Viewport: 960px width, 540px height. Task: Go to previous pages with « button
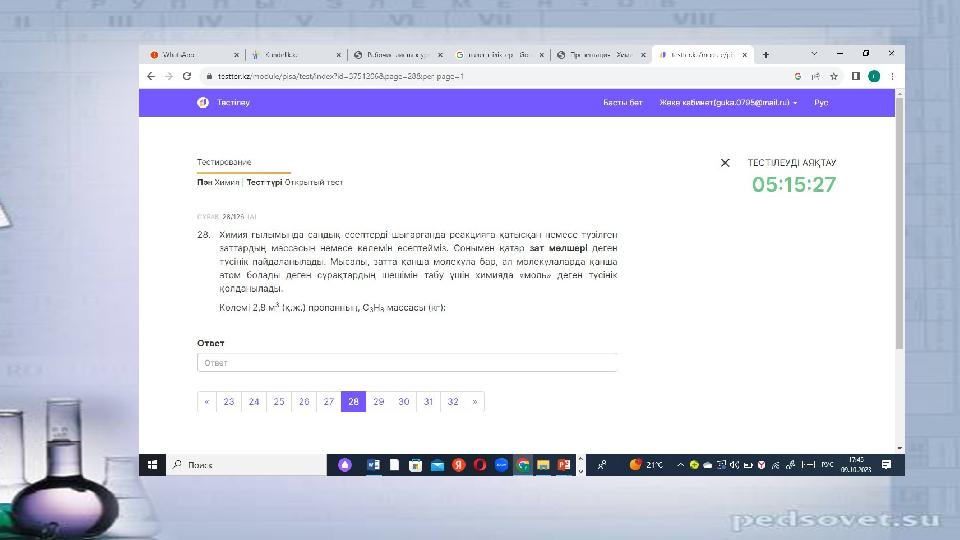(x=207, y=402)
